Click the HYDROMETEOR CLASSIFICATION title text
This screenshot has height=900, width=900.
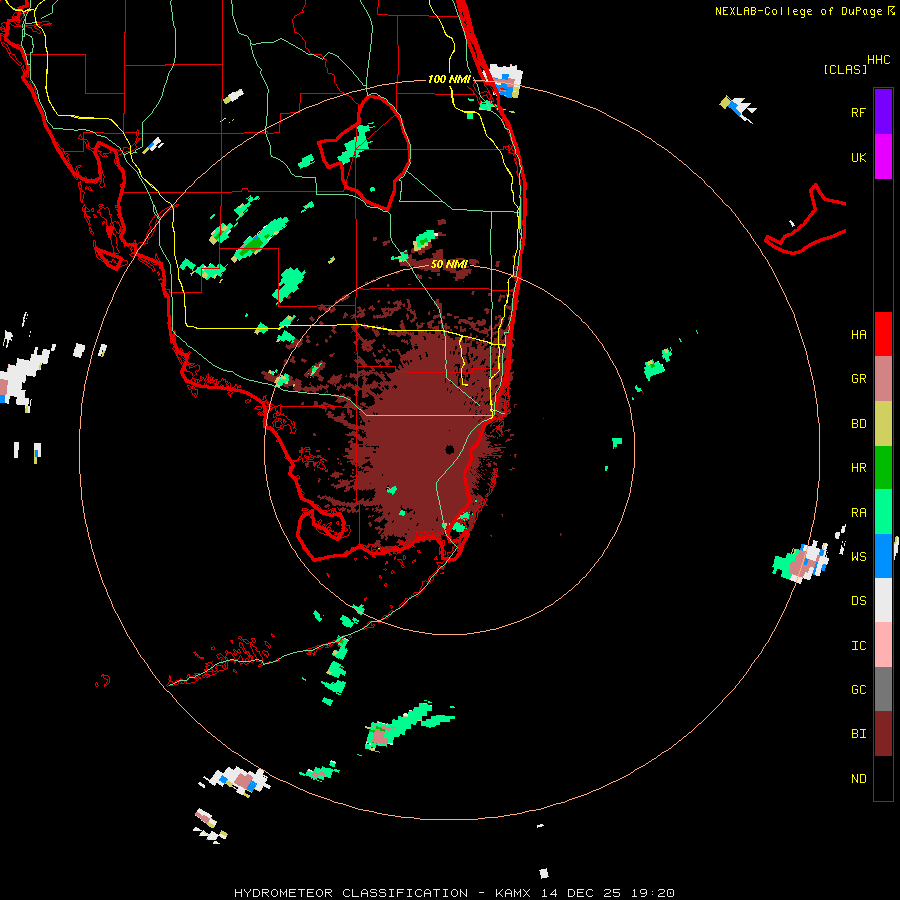pos(351,893)
